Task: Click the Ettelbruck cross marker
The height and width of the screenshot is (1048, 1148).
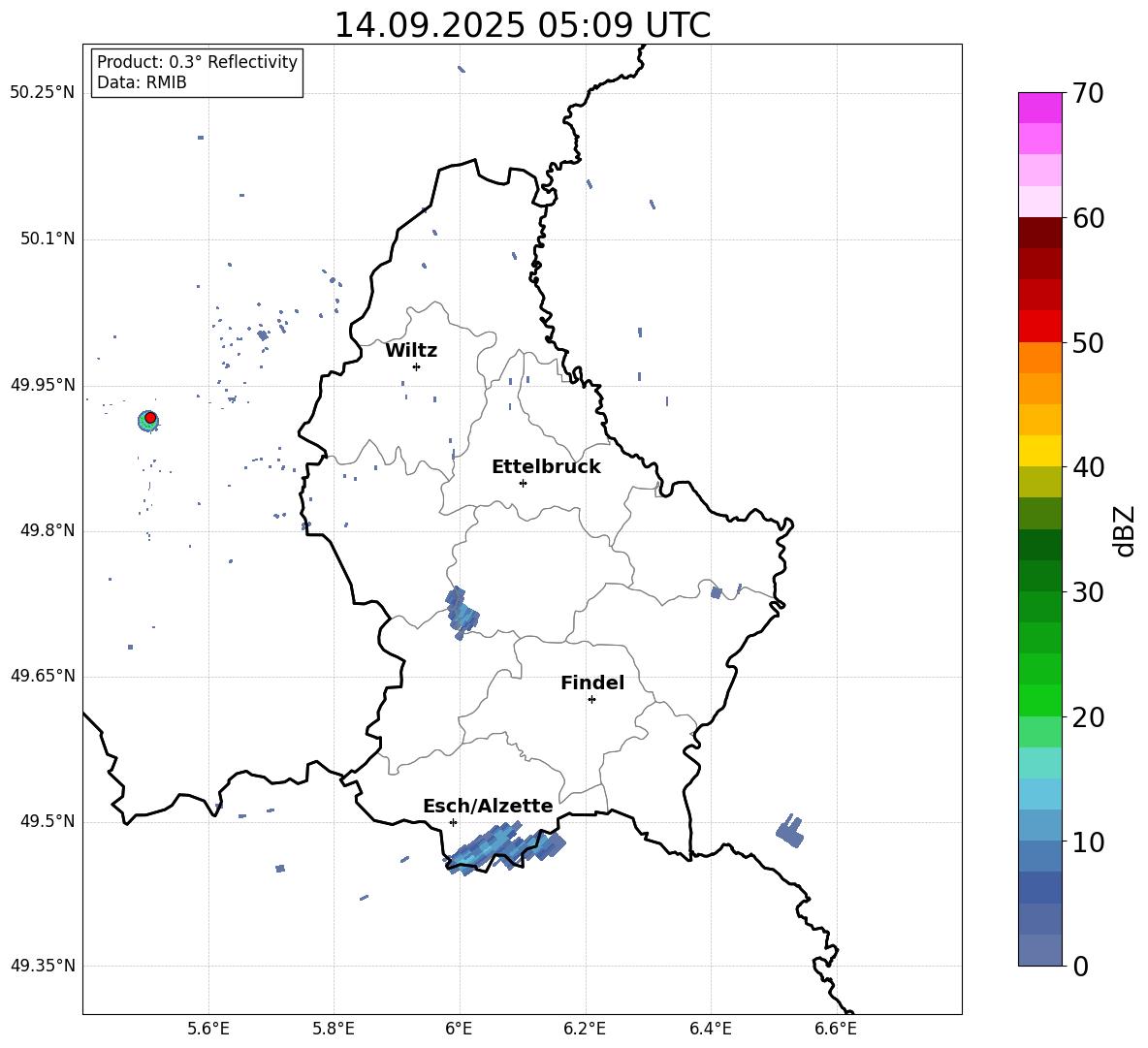Action: pyautogui.click(x=523, y=483)
